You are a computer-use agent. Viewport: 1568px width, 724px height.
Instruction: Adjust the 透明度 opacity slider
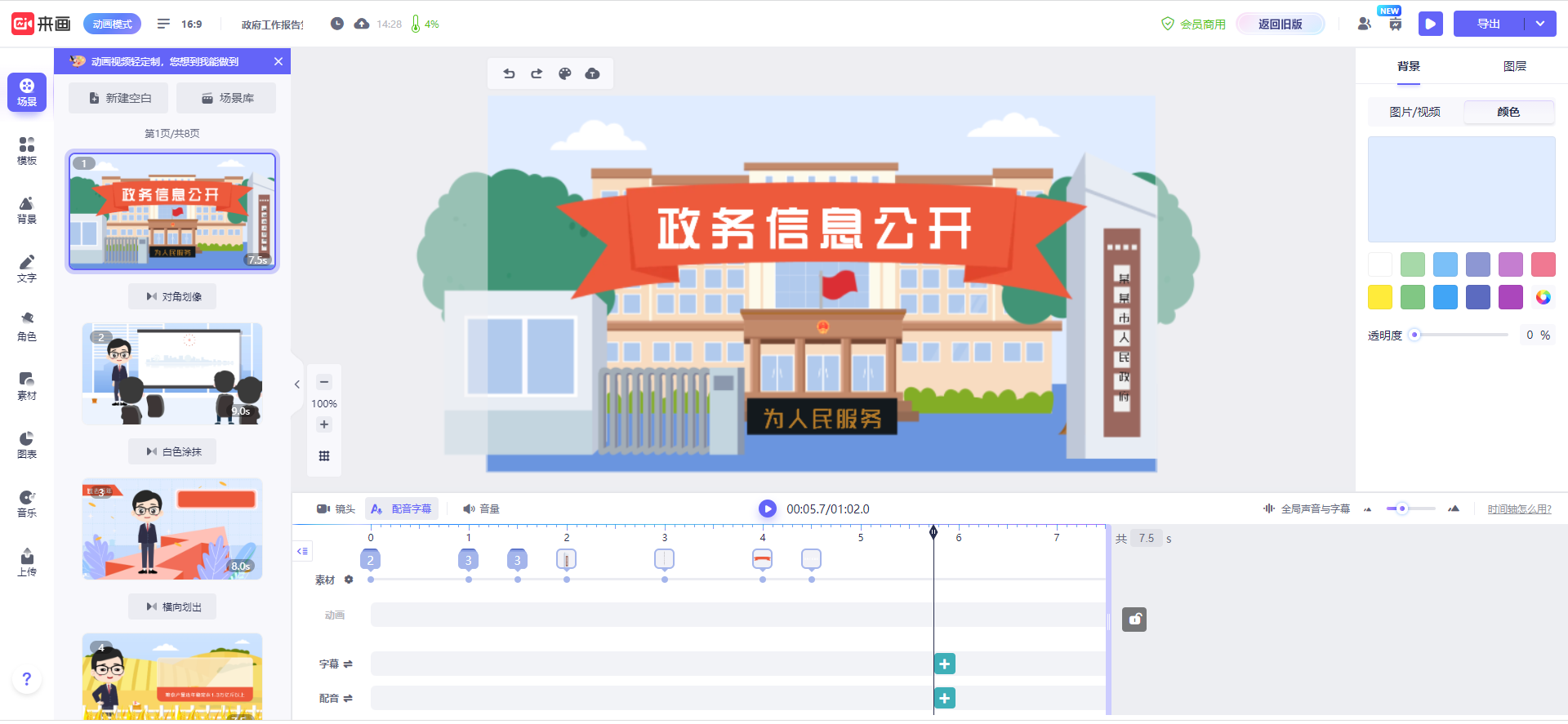(x=1461, y=335)
